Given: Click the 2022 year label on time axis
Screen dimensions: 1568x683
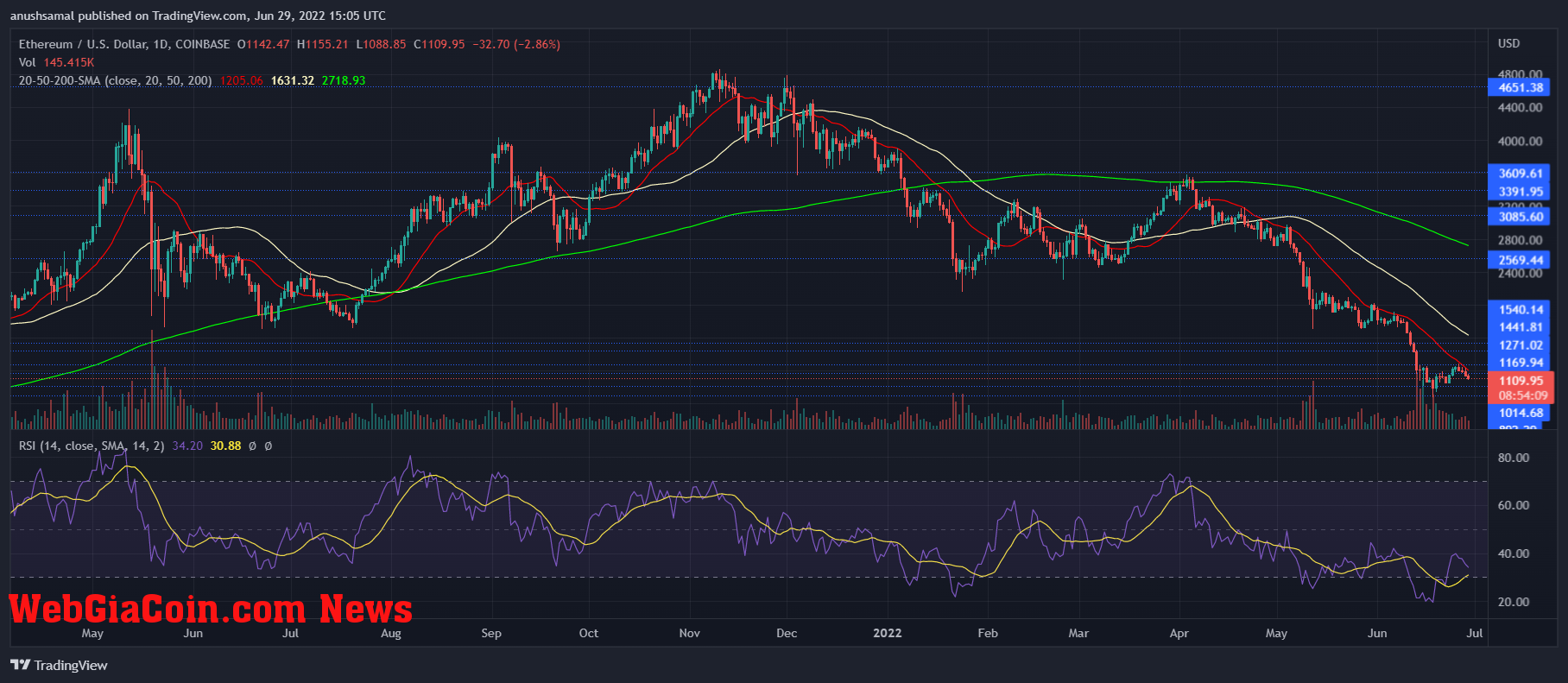Looking at the screenshot, I should coord(888,633).
